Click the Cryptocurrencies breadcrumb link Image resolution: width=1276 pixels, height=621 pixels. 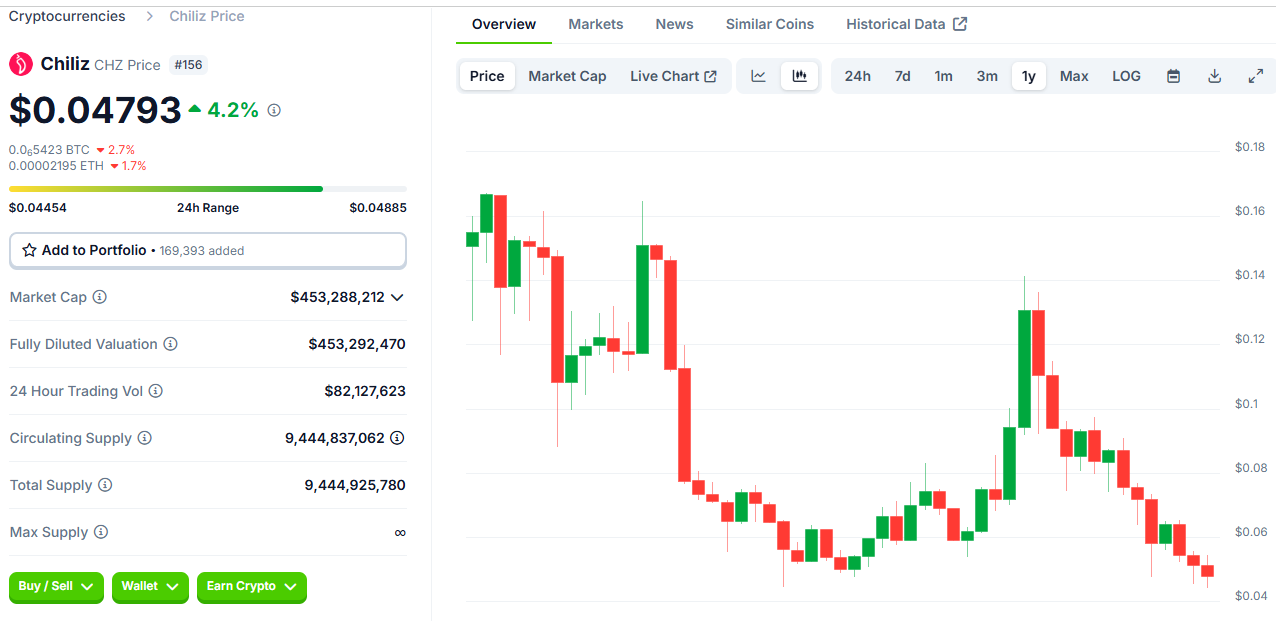(66, 15)
